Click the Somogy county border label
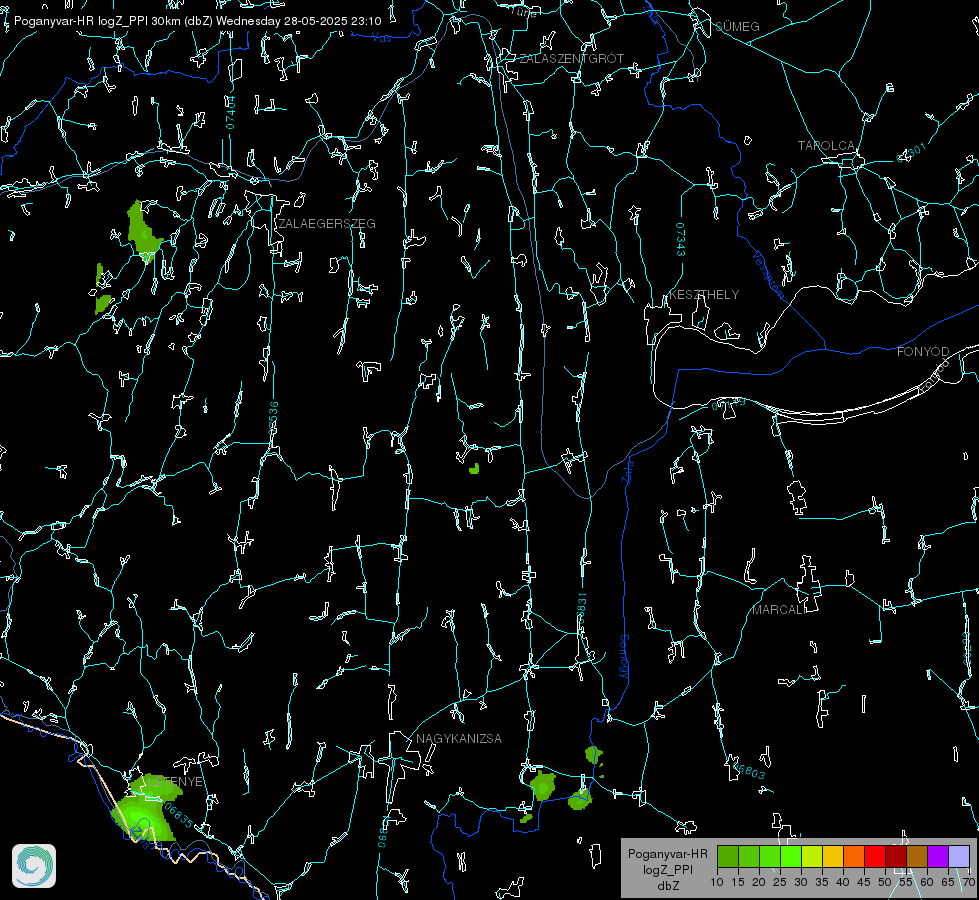The image size is (979, 900). pos(624,657)
